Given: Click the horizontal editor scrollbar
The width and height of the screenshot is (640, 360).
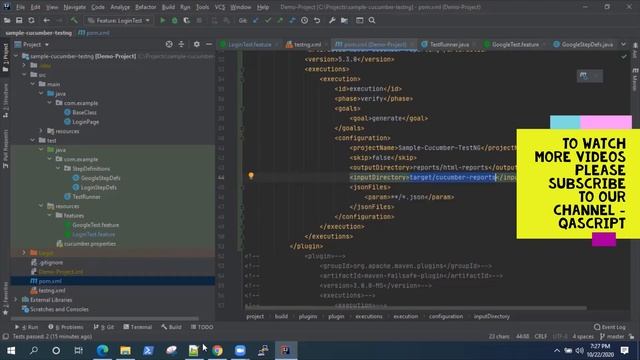Looking at the screenshot, I should pyautogui.click(x=416, y=308).
